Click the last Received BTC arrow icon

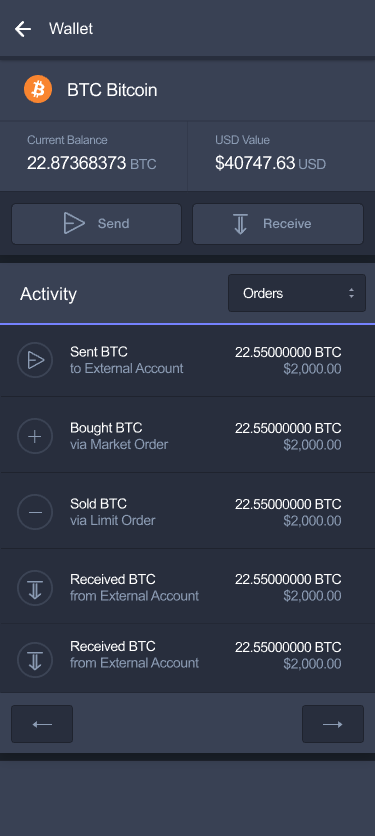pos(35,660)
